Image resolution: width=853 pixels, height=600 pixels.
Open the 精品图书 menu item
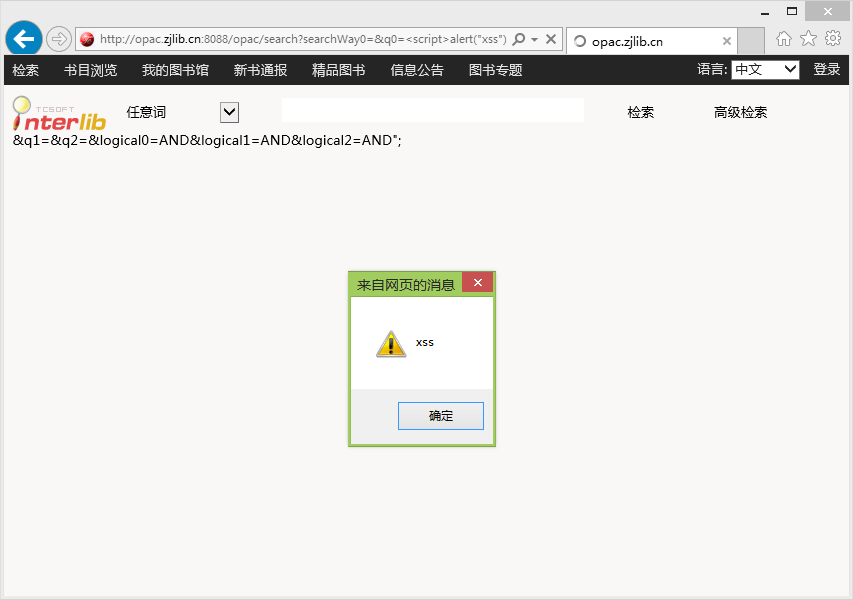[338, 70]
